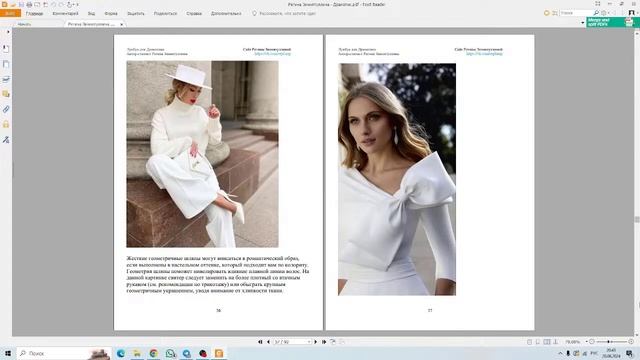The image size is (640, 360).
Task: Open the user account icon dropdown
Action: tap(632, 13)
